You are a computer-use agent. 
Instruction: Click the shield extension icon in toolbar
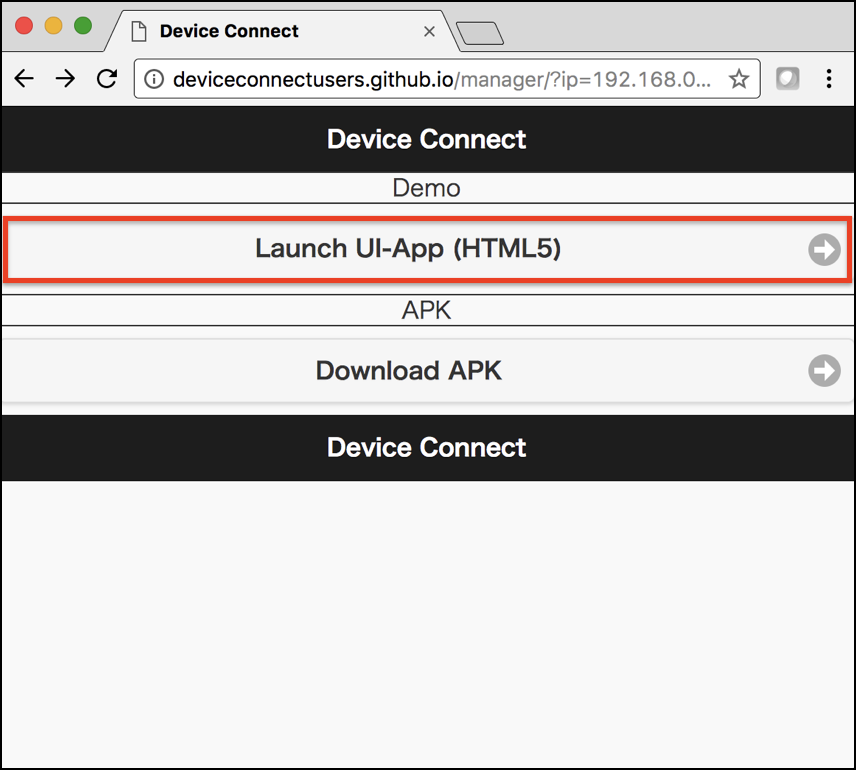788,79
